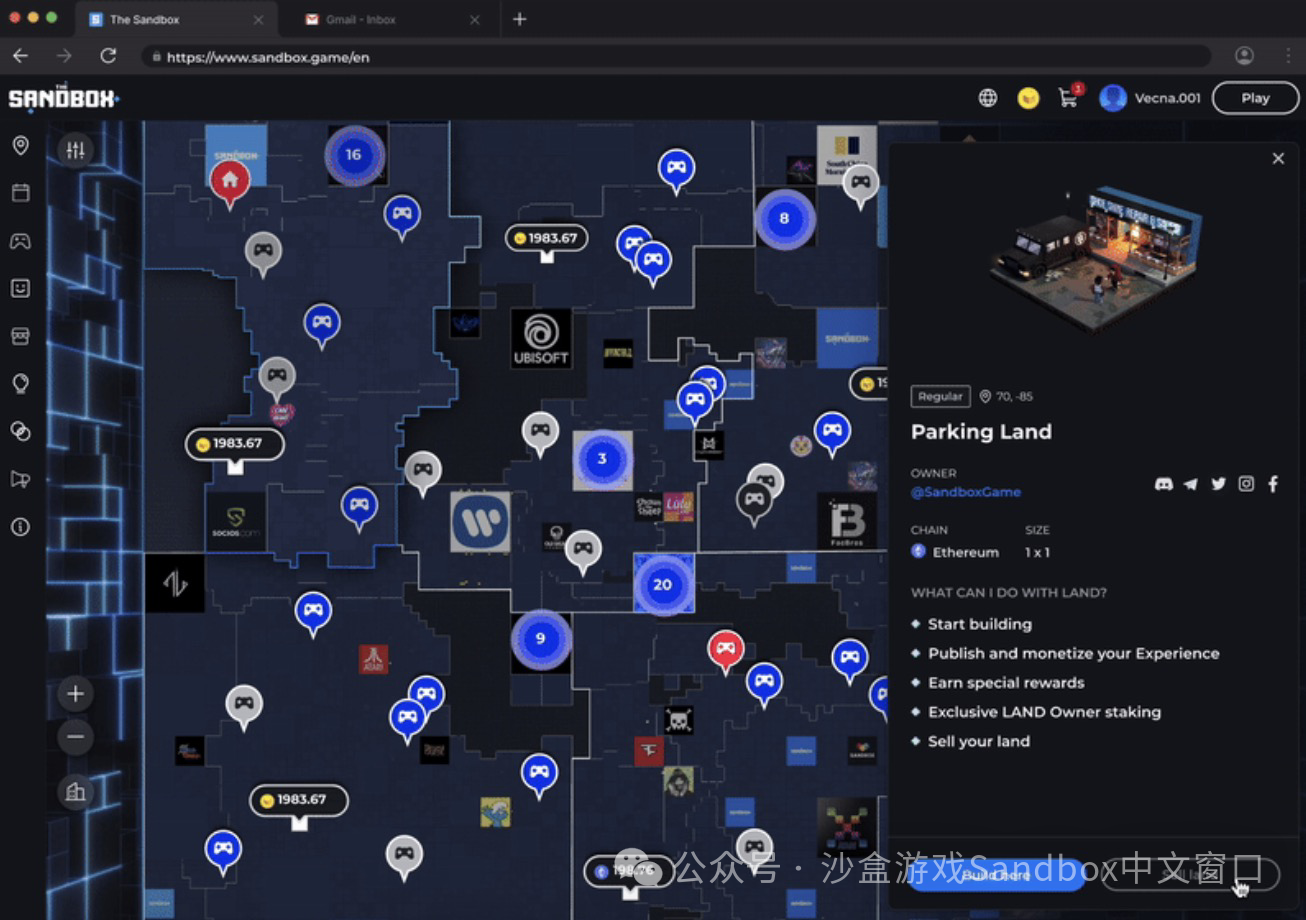This screenshot has width=1306, height=920.
Task: Open the Twitter social link
Action: tap(1218, 484)
